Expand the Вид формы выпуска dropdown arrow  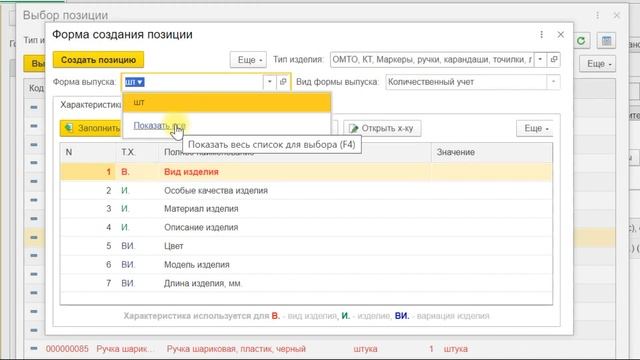(x=553, y=82)
